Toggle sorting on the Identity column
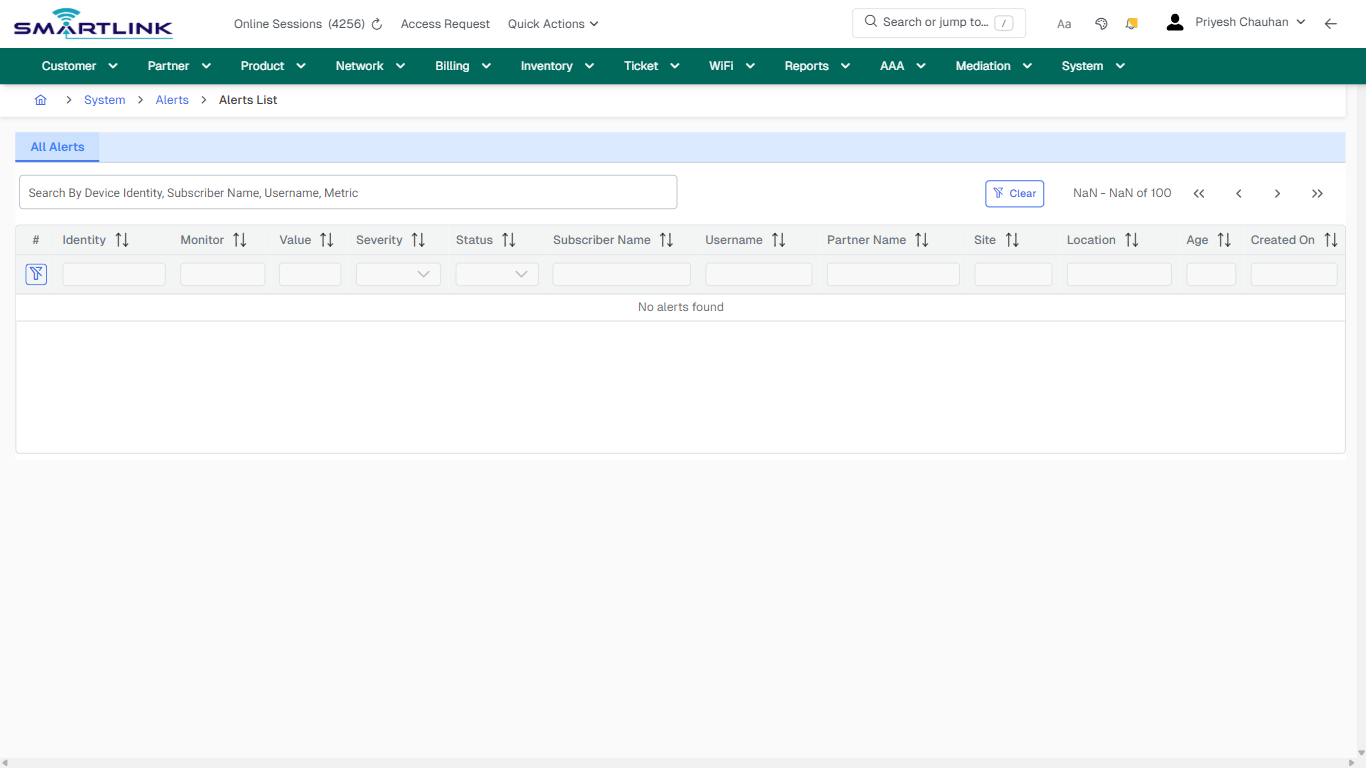Image resolution: width=1366 pixels, height=768 pixels. tap(121, 239)
